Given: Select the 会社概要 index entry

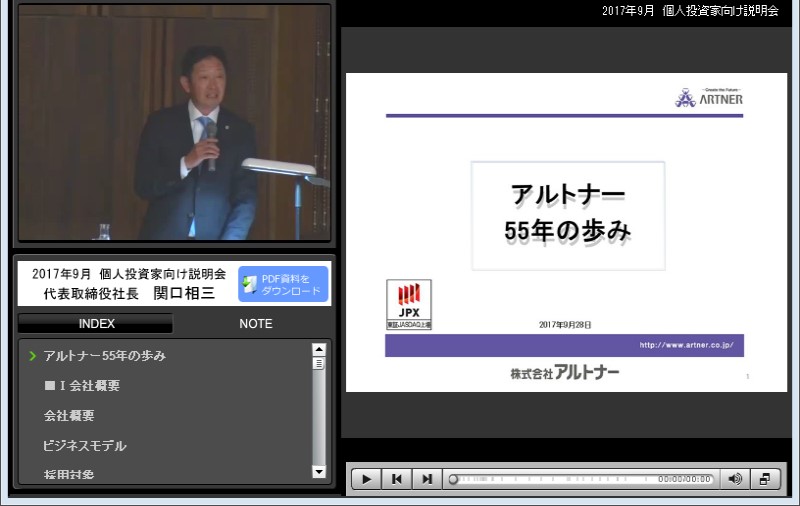Looking at the screenshot, I should point(69,416).
